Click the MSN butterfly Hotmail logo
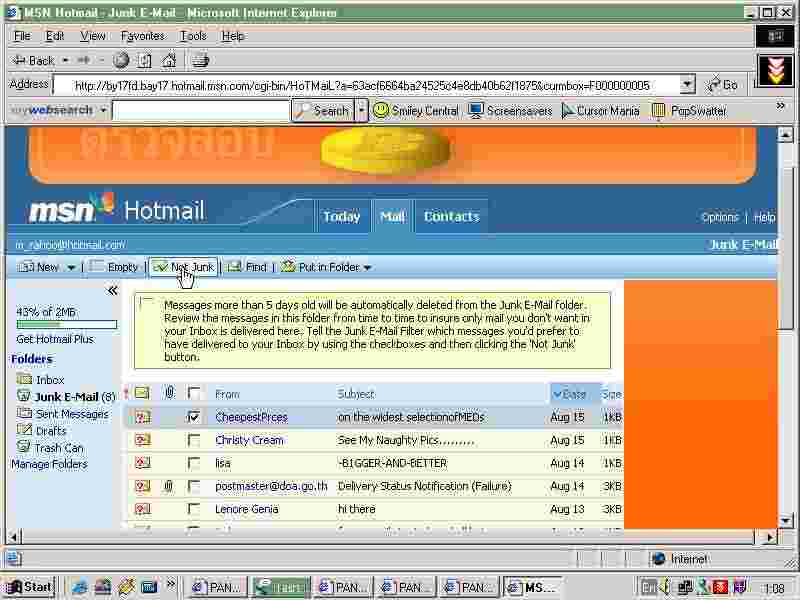800x600 pixels. pos(117,210)
